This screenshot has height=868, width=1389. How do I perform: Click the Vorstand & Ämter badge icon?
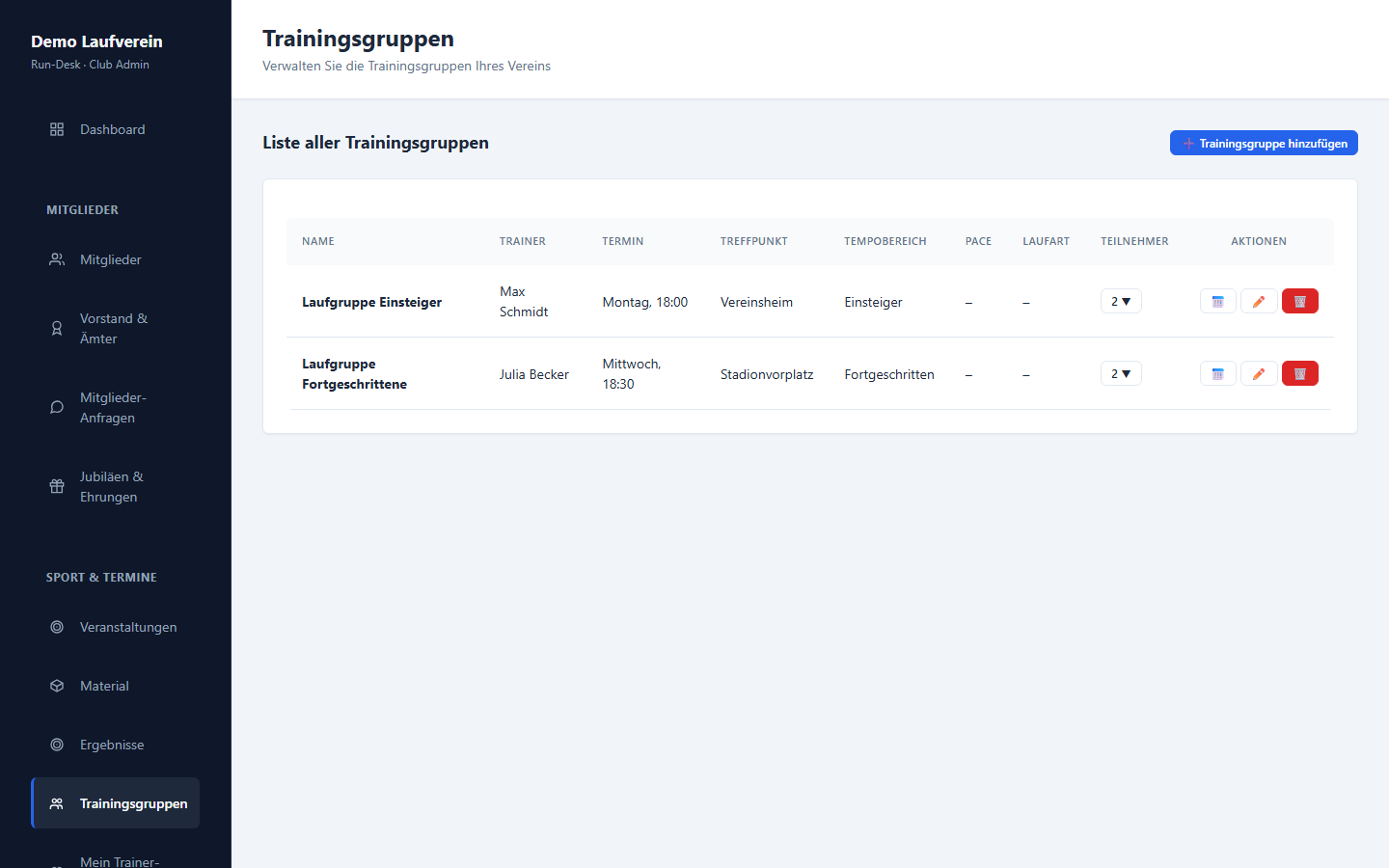(57, 329)
